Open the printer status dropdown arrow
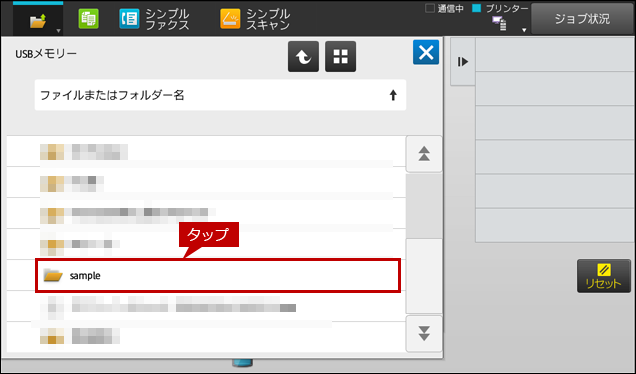The height and width of the screenshot is (374, 636). point(524,30)
